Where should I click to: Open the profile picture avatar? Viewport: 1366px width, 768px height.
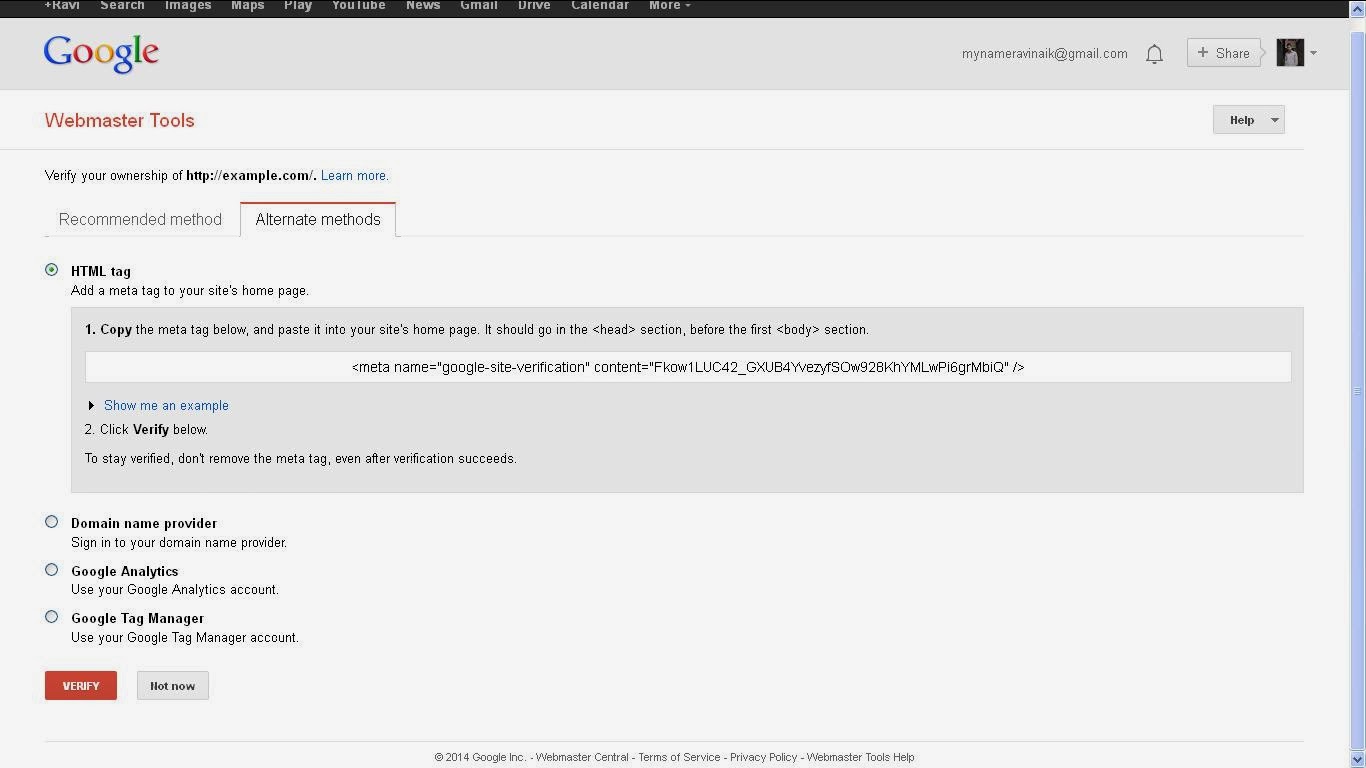point(1290,53)
